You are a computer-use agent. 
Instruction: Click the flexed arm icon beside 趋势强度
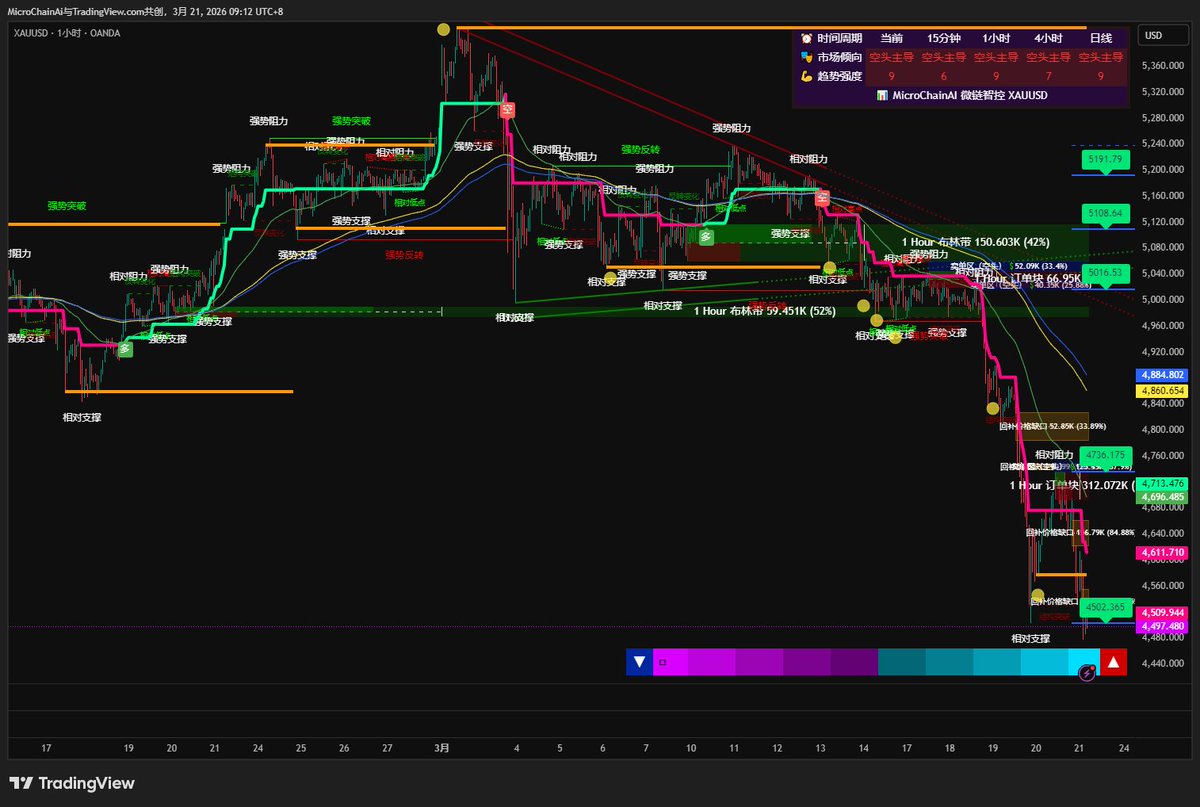(805, 76)
